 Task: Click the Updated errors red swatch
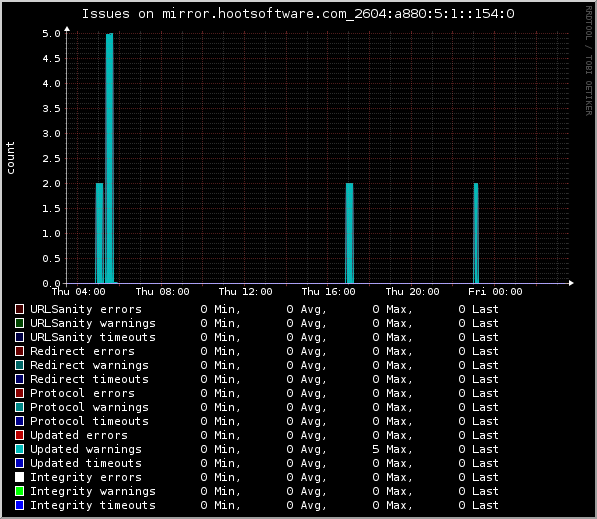click(x=19, y=435)
